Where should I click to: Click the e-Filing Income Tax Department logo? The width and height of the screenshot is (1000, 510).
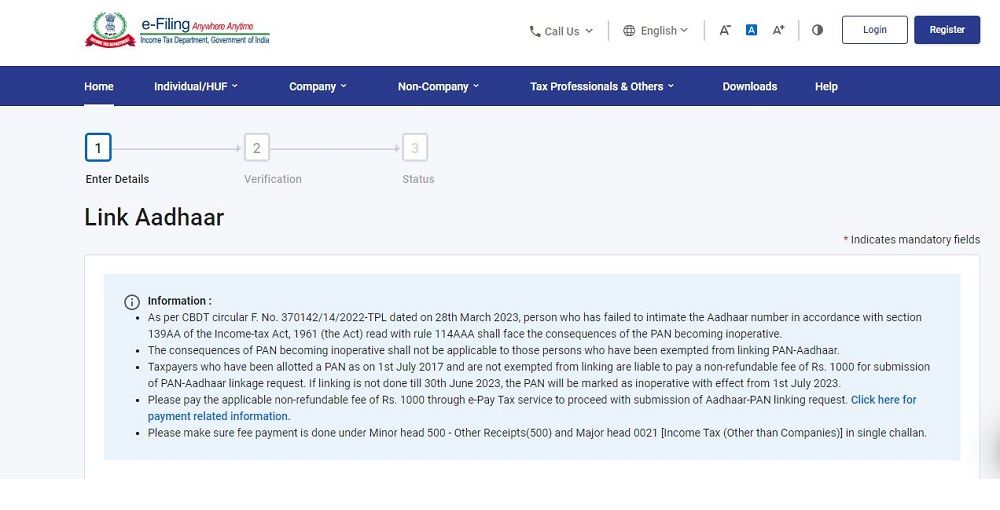point(177,30)
